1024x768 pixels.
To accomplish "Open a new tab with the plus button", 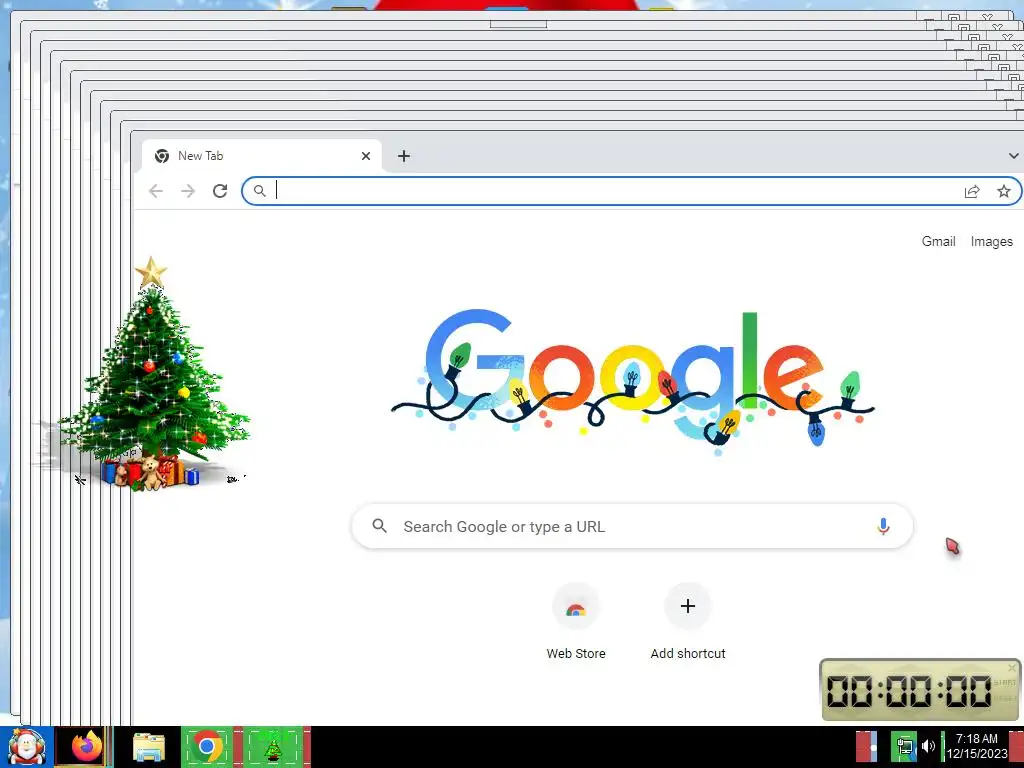I will click(x=404, y=156).
